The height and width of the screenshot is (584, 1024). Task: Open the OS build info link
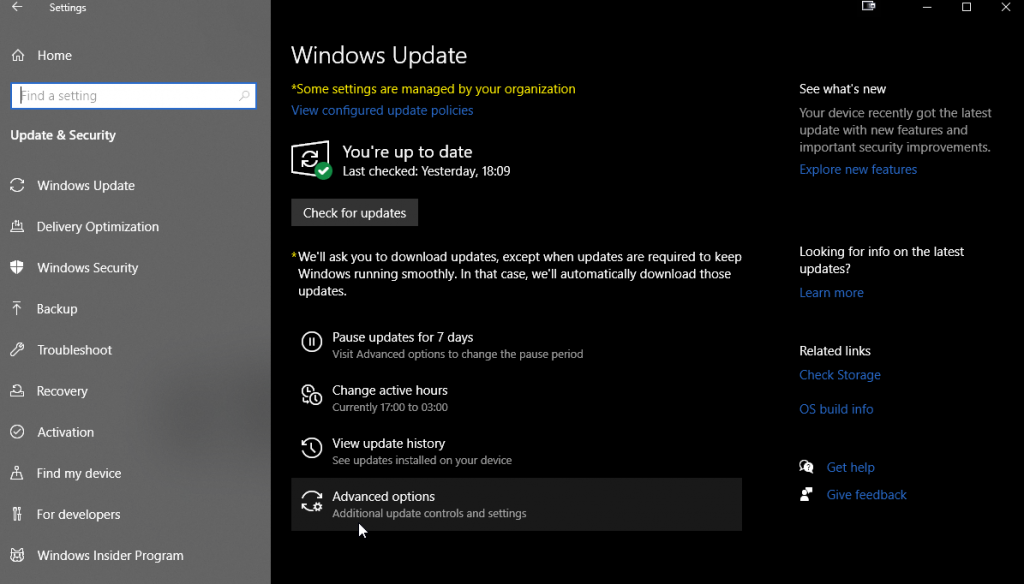tap(836, 409)
